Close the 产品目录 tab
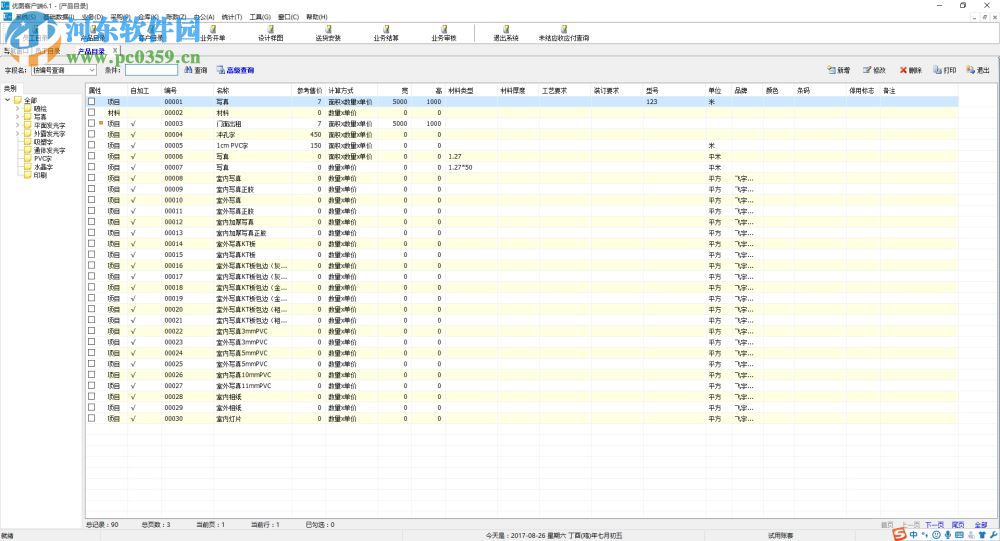The width and height of the screenshot is (1000, 541). coord(115,50)
